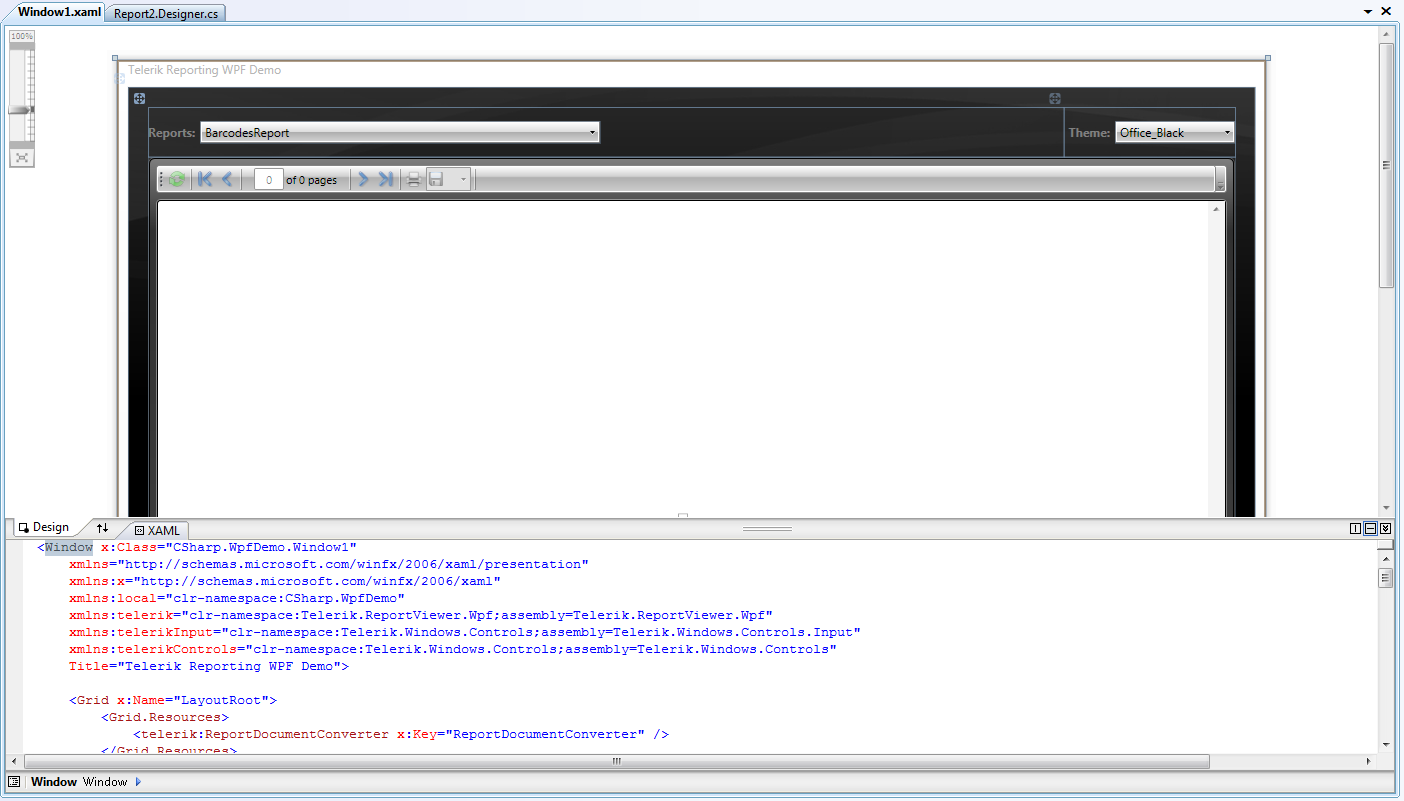Click the Export save disk icon
Viewport: 1404px width, 801px height.
point(436,179)
